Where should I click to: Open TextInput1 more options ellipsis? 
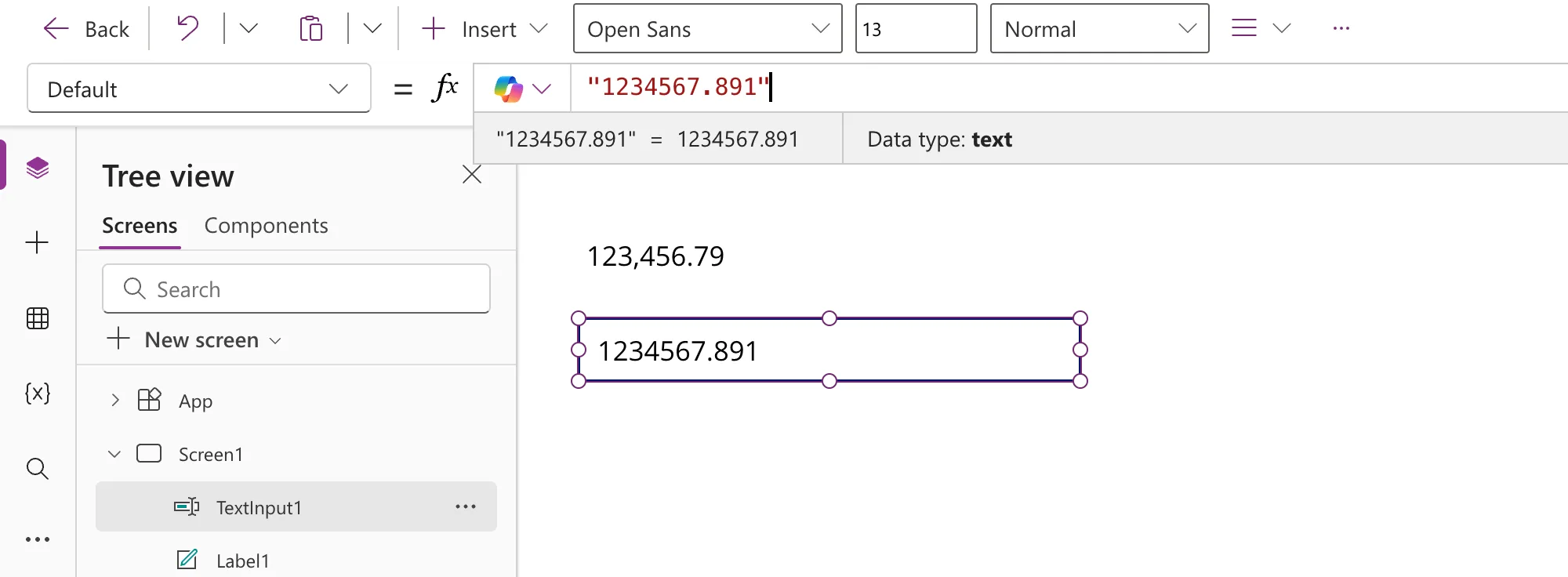click(x=466, y=507)
